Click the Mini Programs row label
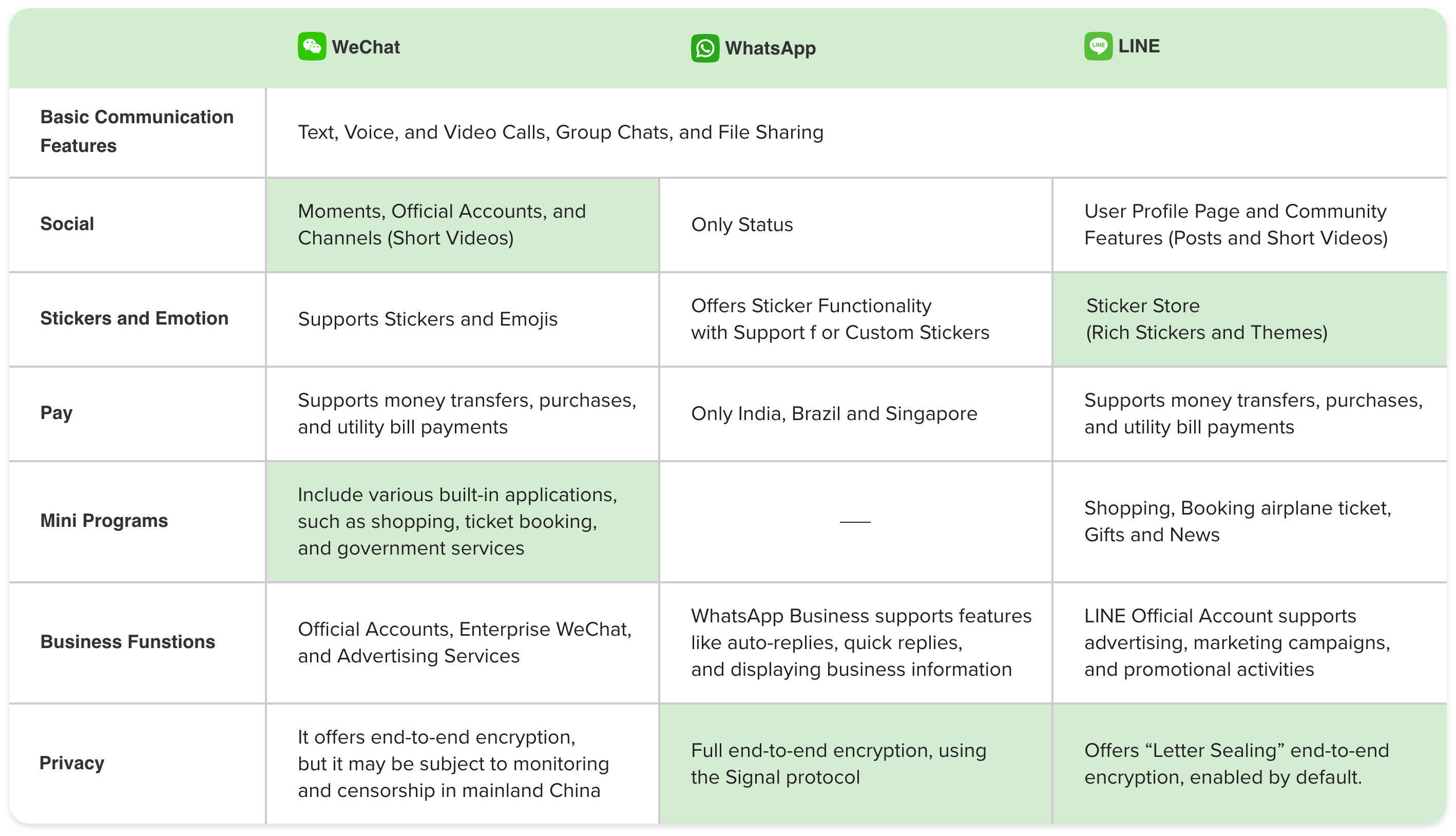The width and height of the screenshot is (1456, 836). tap(104, 521)
